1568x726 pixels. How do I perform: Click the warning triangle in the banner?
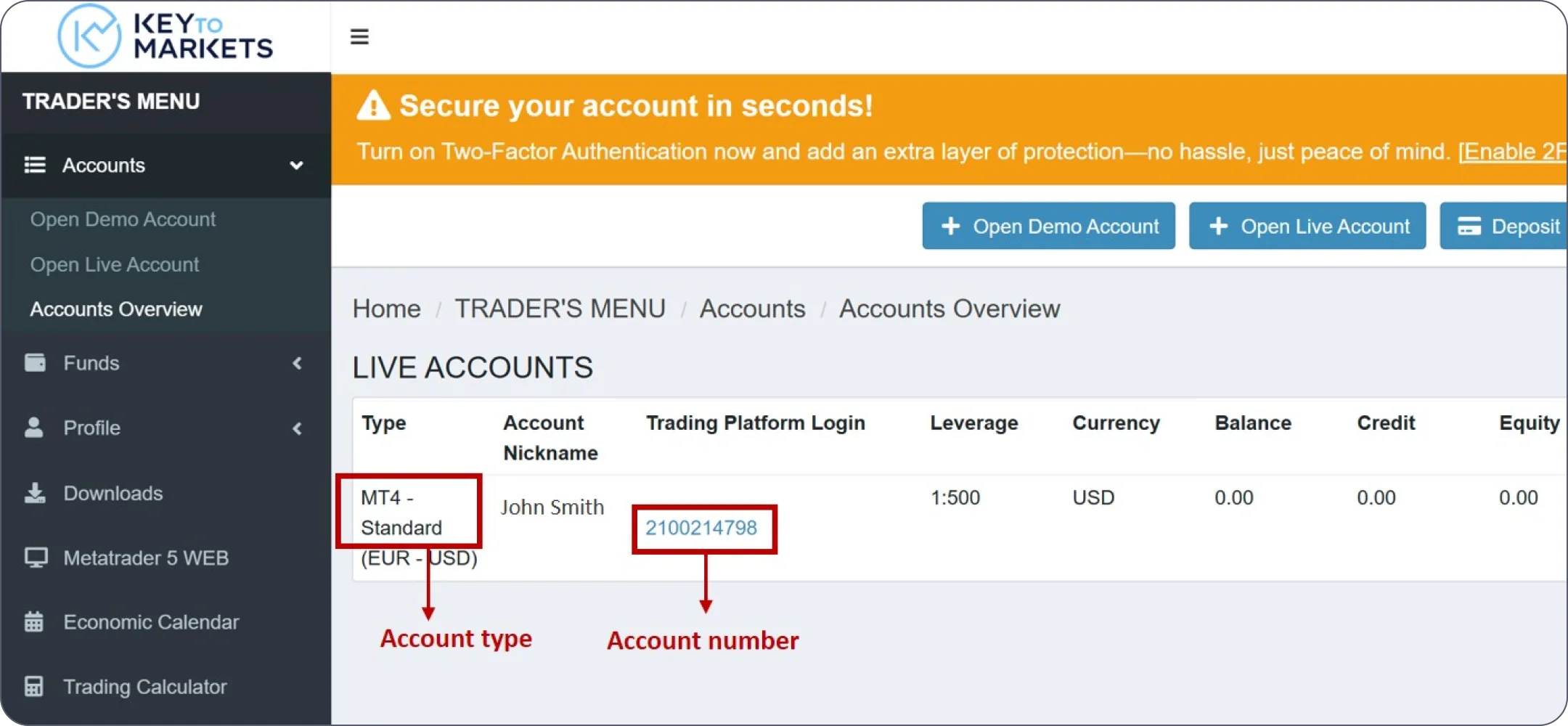[x=374, y=106]
